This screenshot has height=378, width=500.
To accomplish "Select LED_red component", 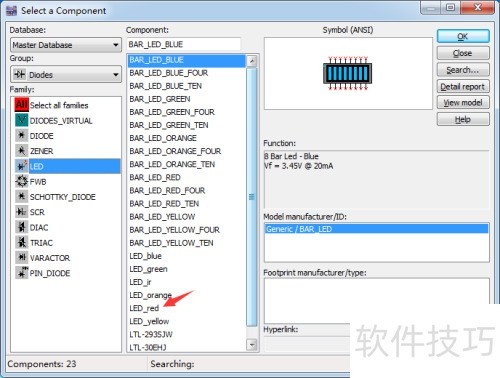I will click(x=144, y=308).
